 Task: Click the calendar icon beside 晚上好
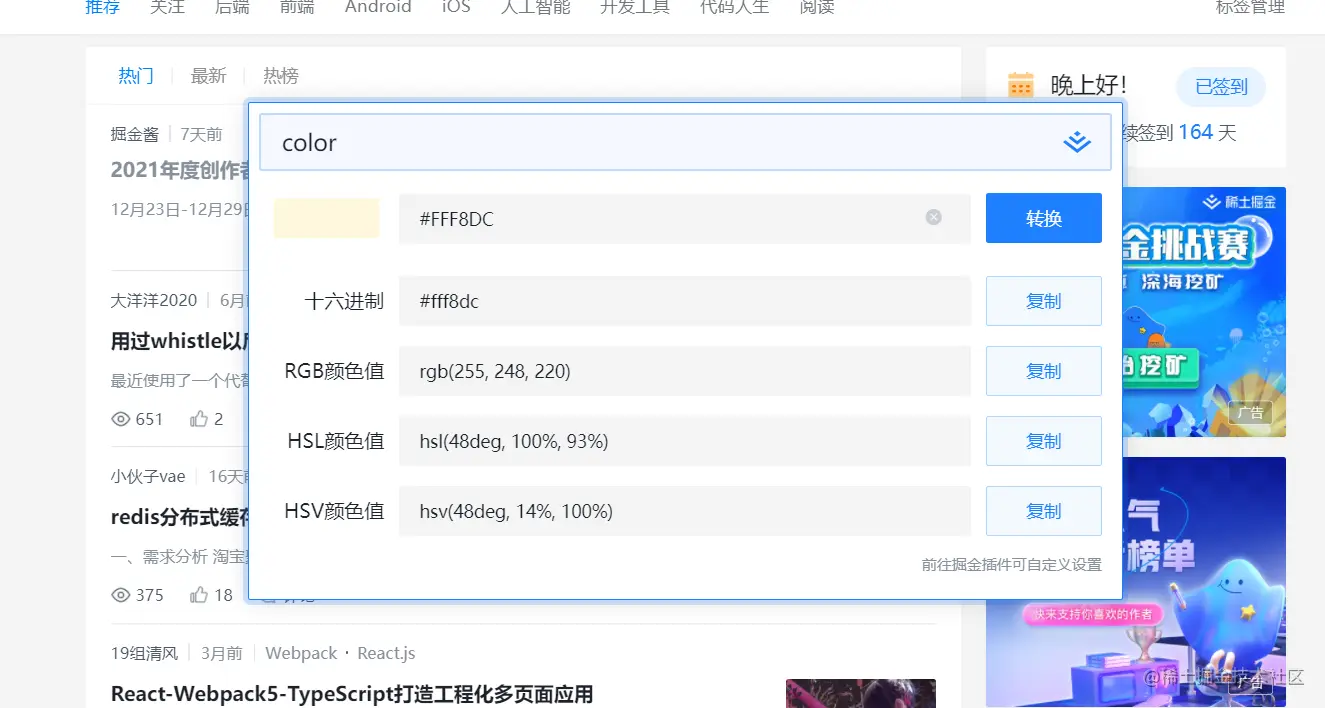(1021, 85)
